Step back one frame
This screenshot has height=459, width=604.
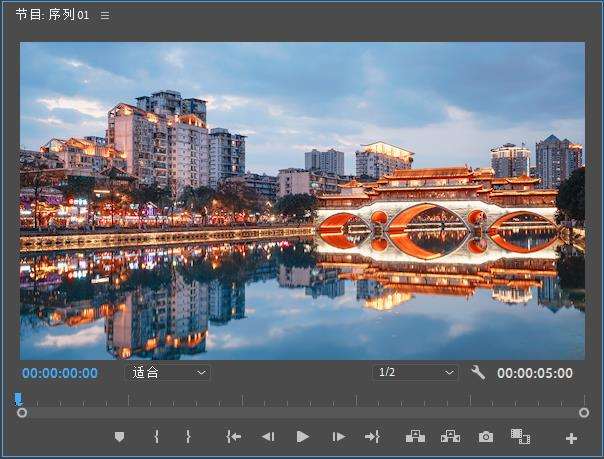[x=268, y=437]
